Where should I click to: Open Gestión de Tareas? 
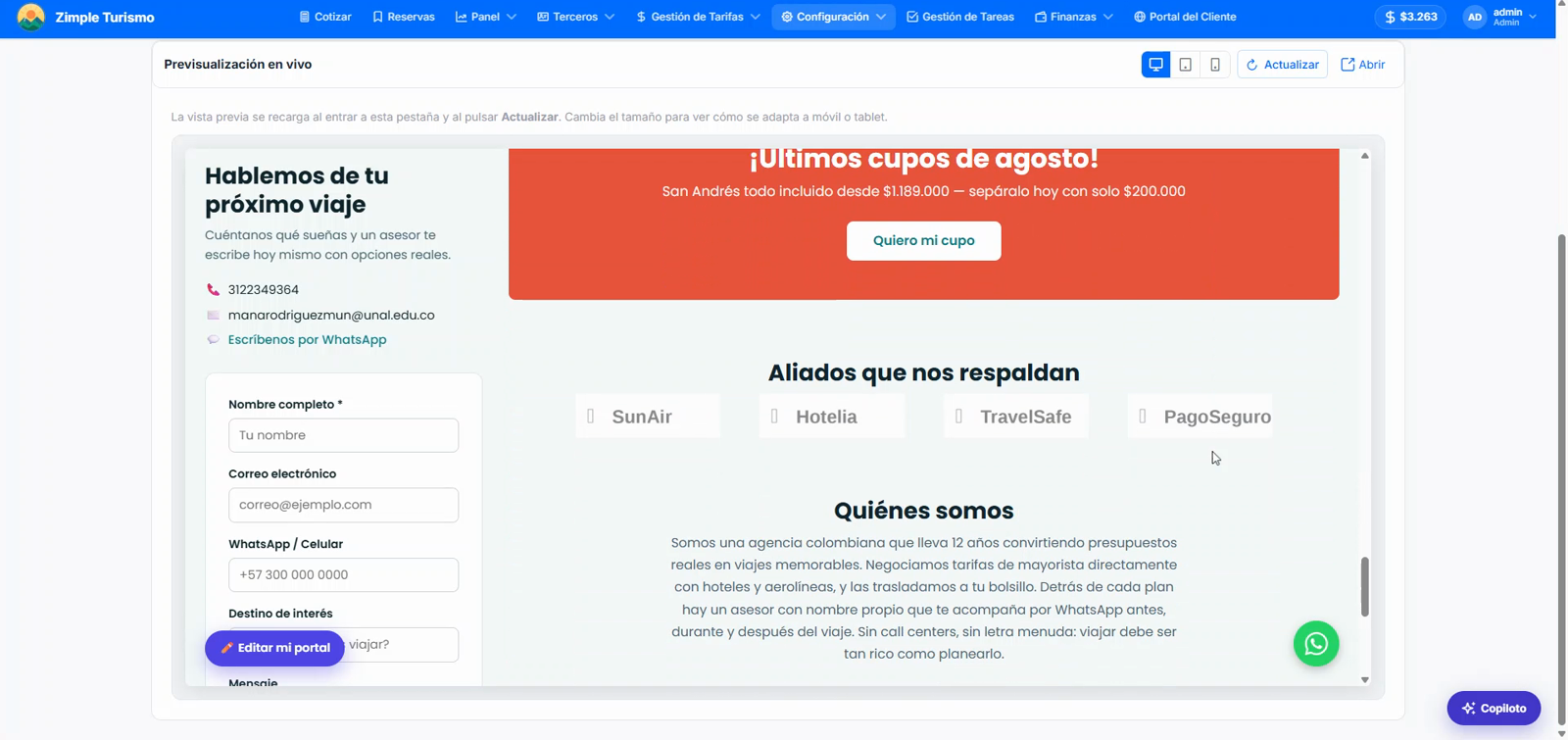960,17
